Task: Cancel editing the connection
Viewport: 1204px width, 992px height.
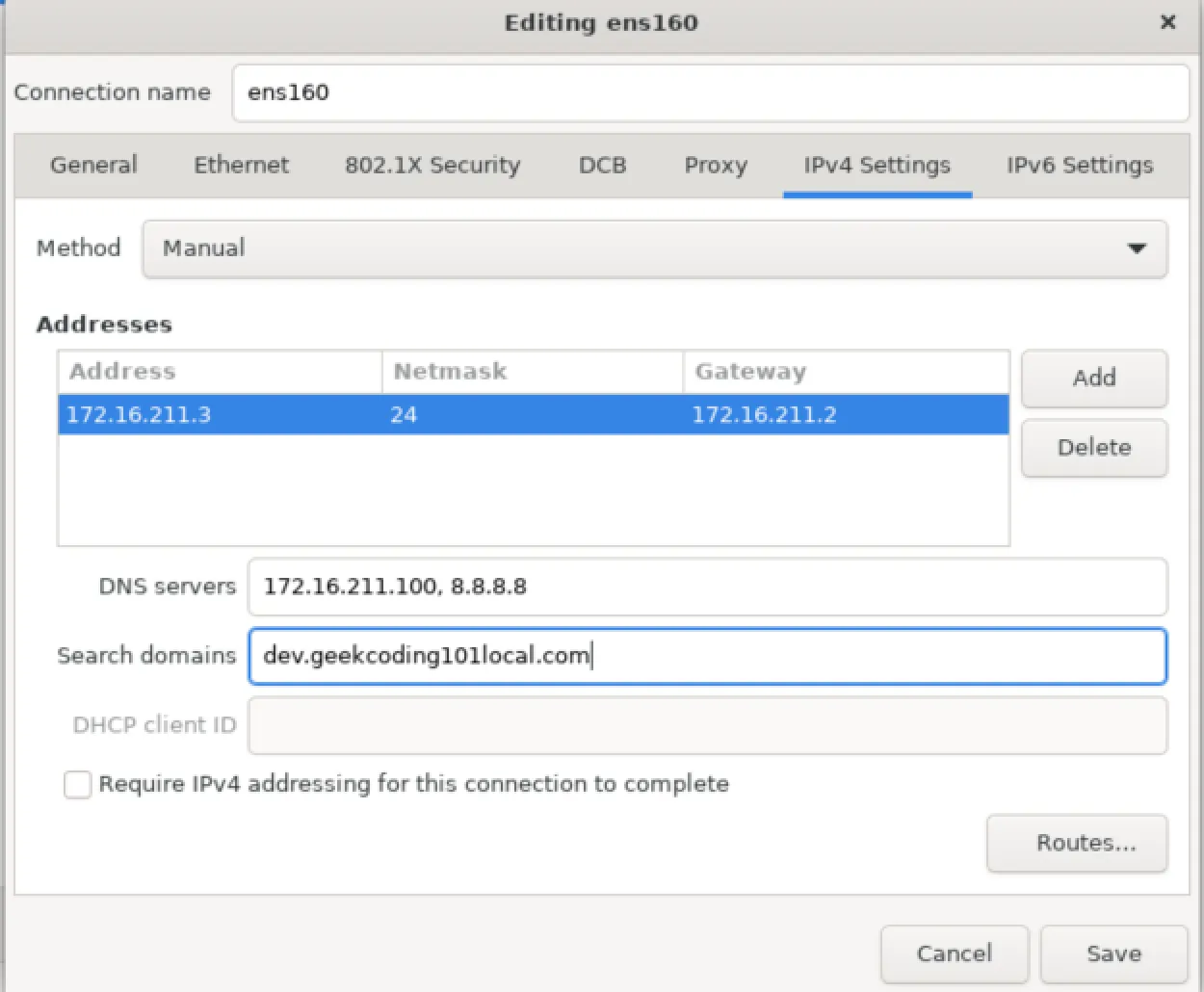Action: pos(954,953)
